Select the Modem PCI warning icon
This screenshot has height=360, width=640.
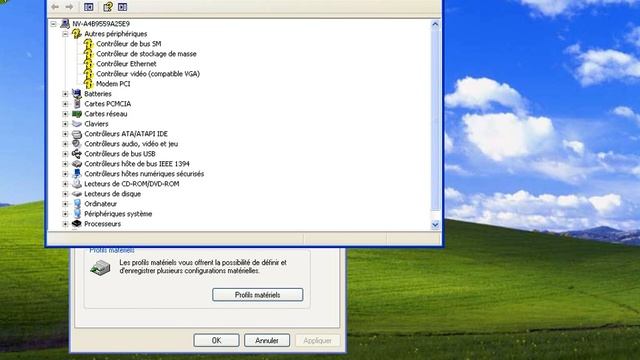point(89,84)
